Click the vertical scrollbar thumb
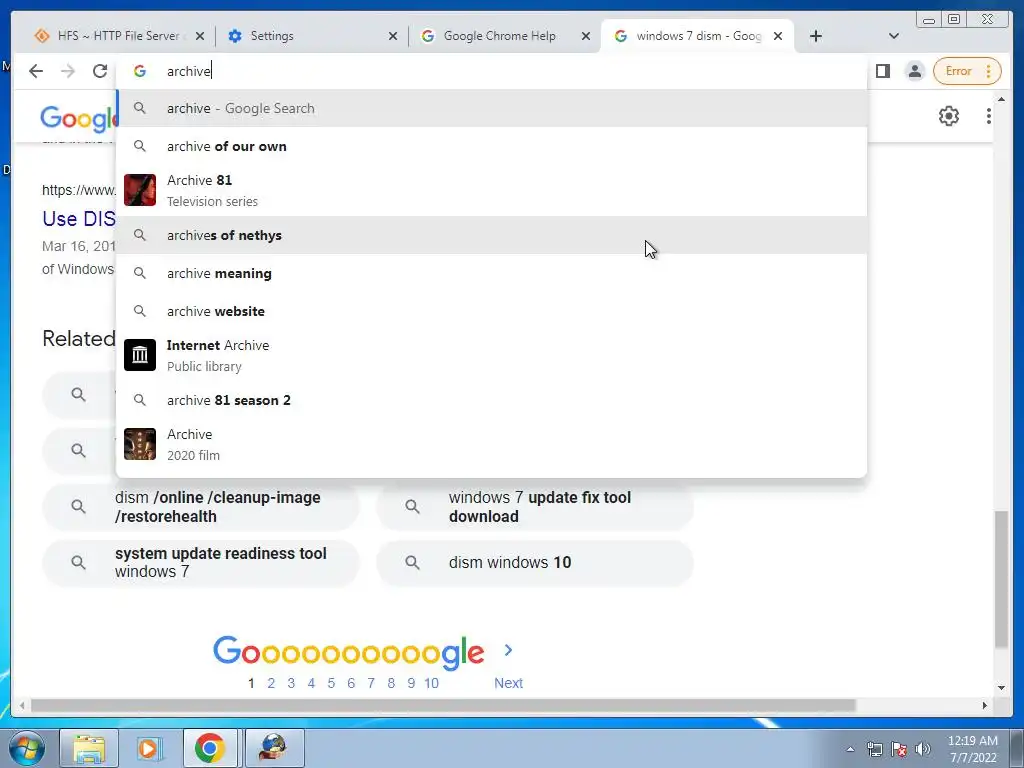The image size is (1024, 768). pos(1001,579)
